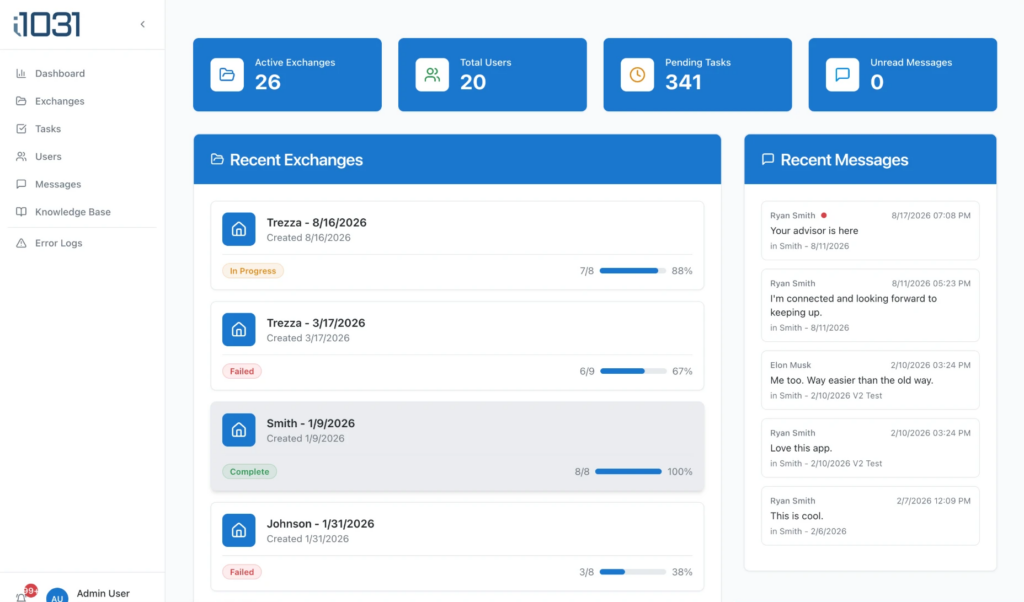1024x602 pixels.
Task: Open the message 'Your advisor is here'
Action: 870,230
